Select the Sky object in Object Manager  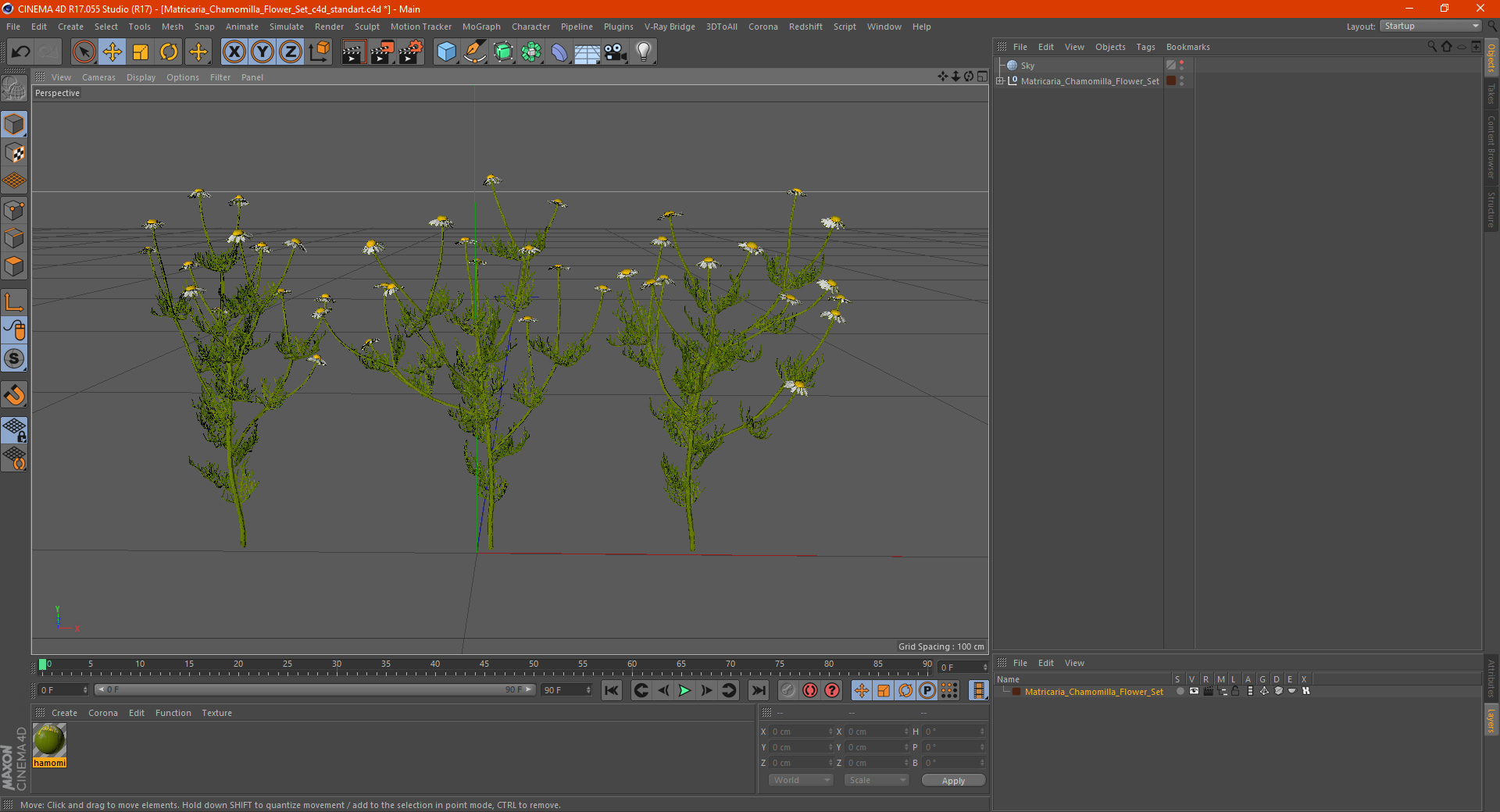coord(1027,66)
